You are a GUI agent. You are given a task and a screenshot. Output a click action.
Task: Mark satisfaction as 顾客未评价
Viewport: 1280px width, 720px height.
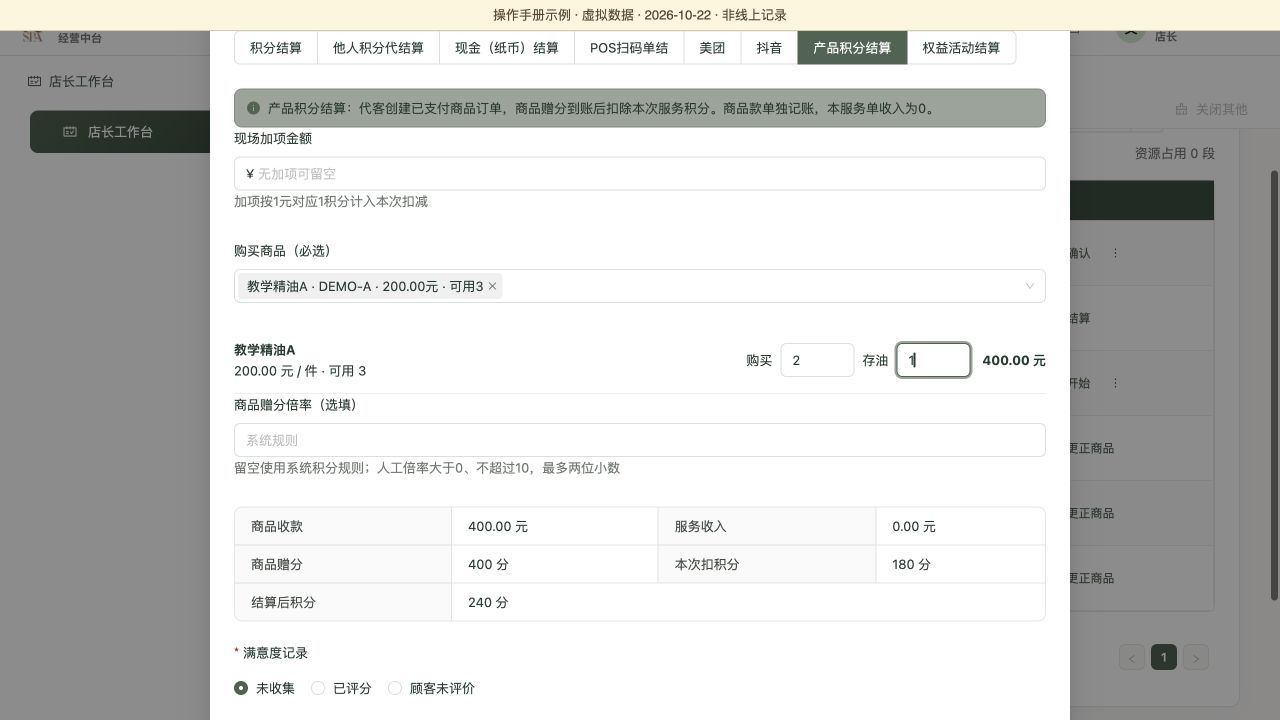click(x=431, y=688)
